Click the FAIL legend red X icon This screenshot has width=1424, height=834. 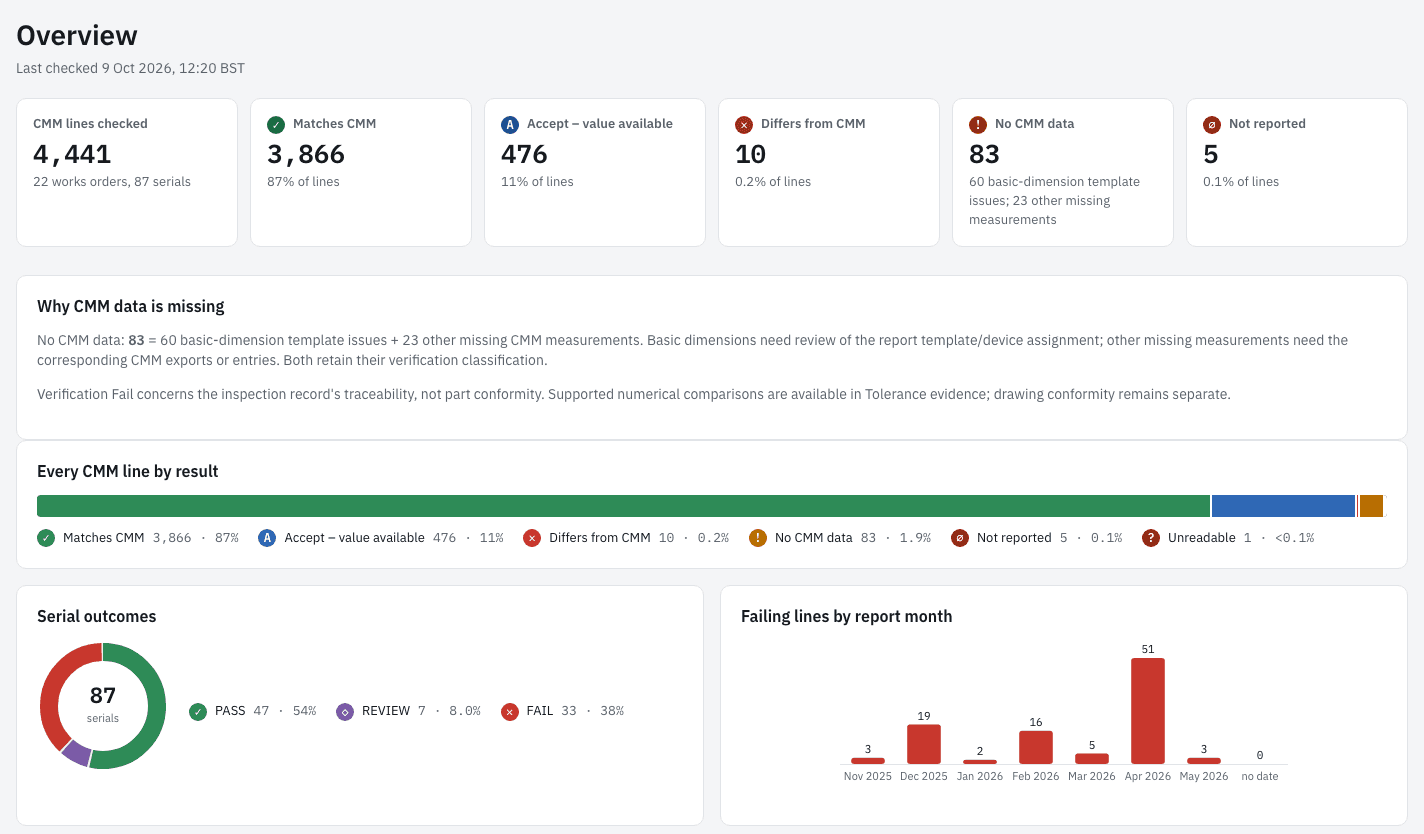coord(509,712)
